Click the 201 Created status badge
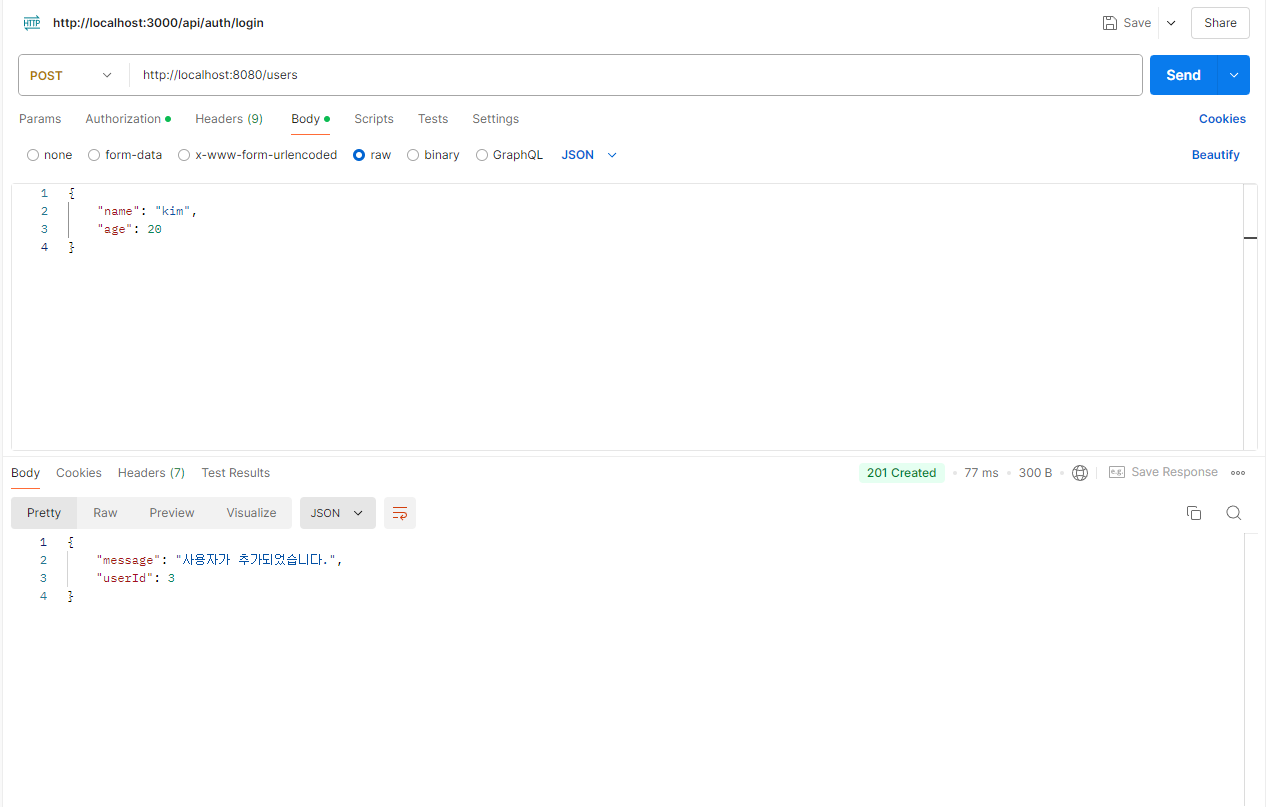 pyautogui.click(x=901, y=473)
